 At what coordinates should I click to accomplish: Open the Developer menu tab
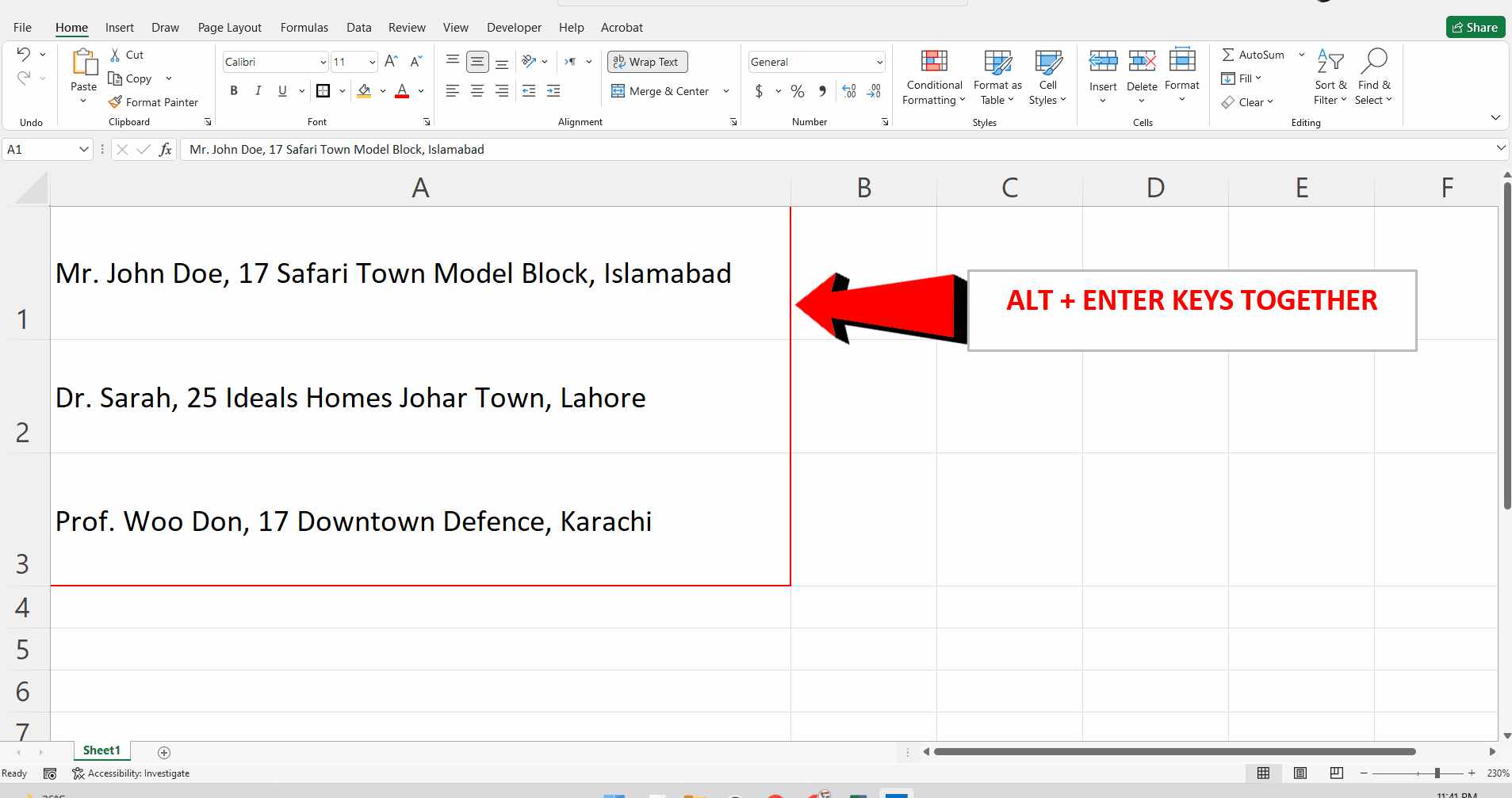(x=514, y=27)
